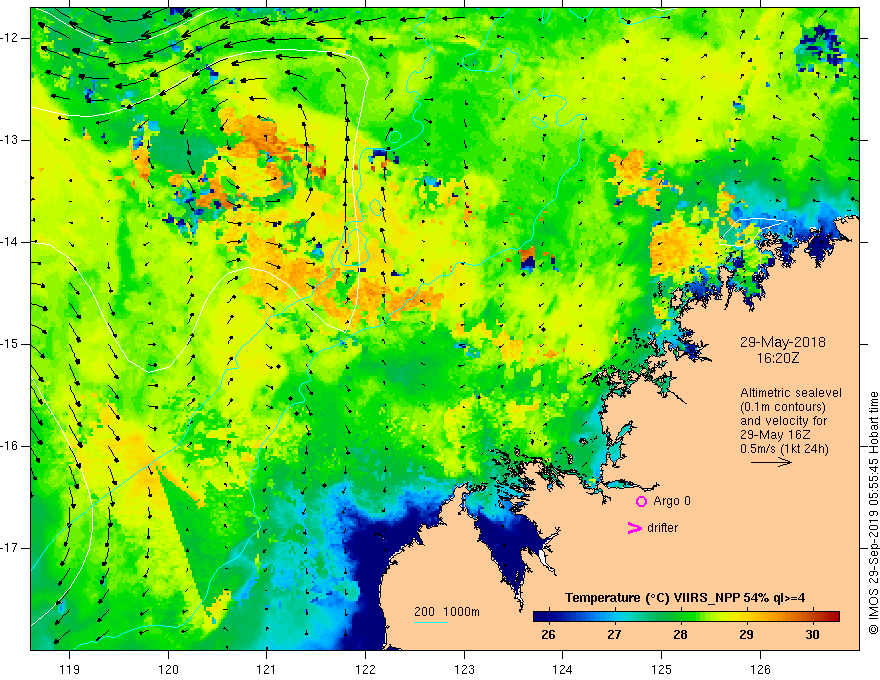Click the colorbar tick label '26'
Image resolution: width=880 pixels, height=680 pixels.
point(548,635)
